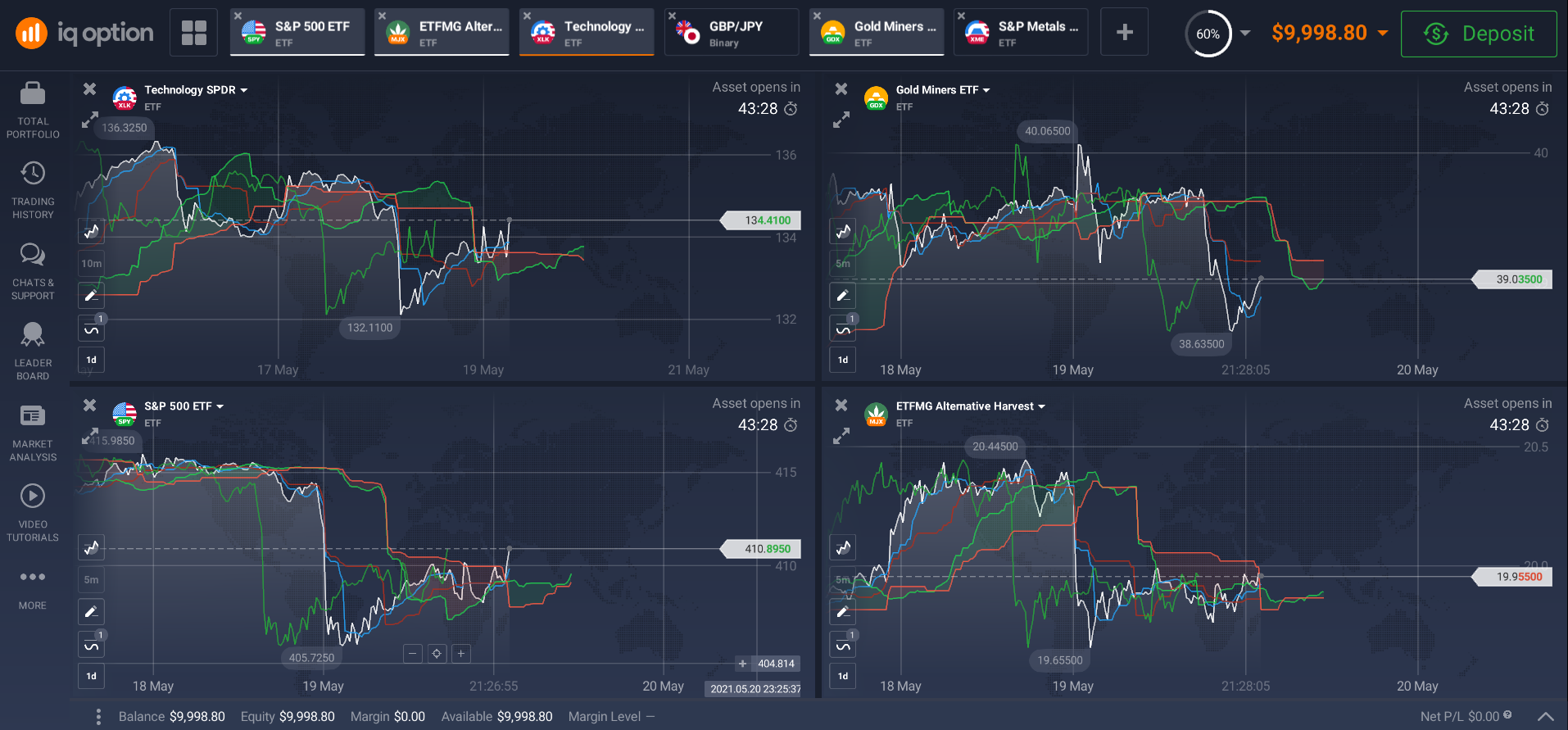The image size is (1568, 730).
Task: Click the Deposit button
Action: click(x=1479, y=34)
